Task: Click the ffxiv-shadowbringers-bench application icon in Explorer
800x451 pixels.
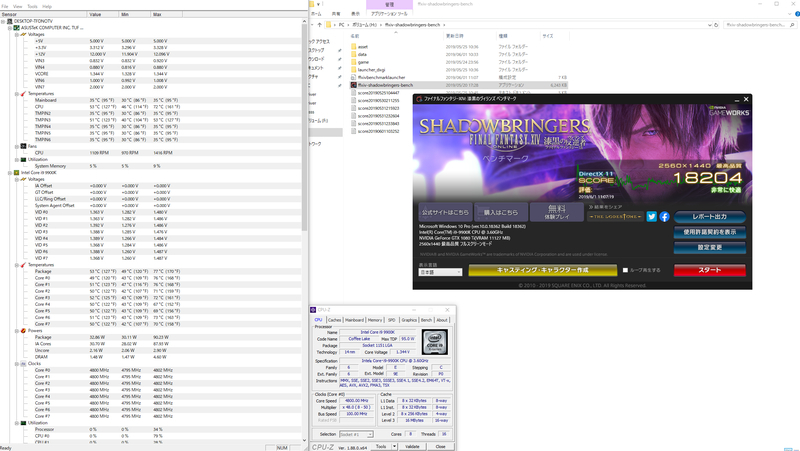Action: click(353, 85)
